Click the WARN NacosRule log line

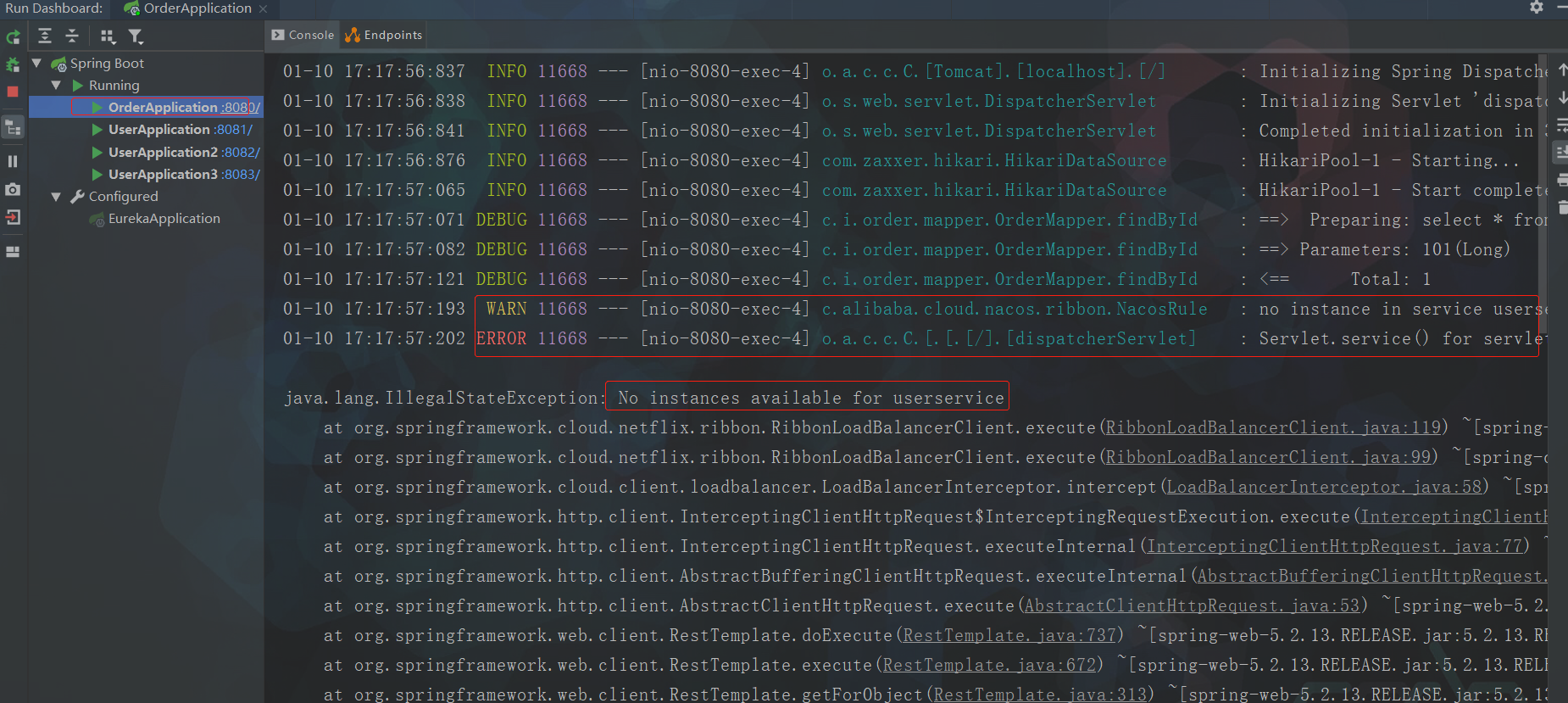point(915,309)
